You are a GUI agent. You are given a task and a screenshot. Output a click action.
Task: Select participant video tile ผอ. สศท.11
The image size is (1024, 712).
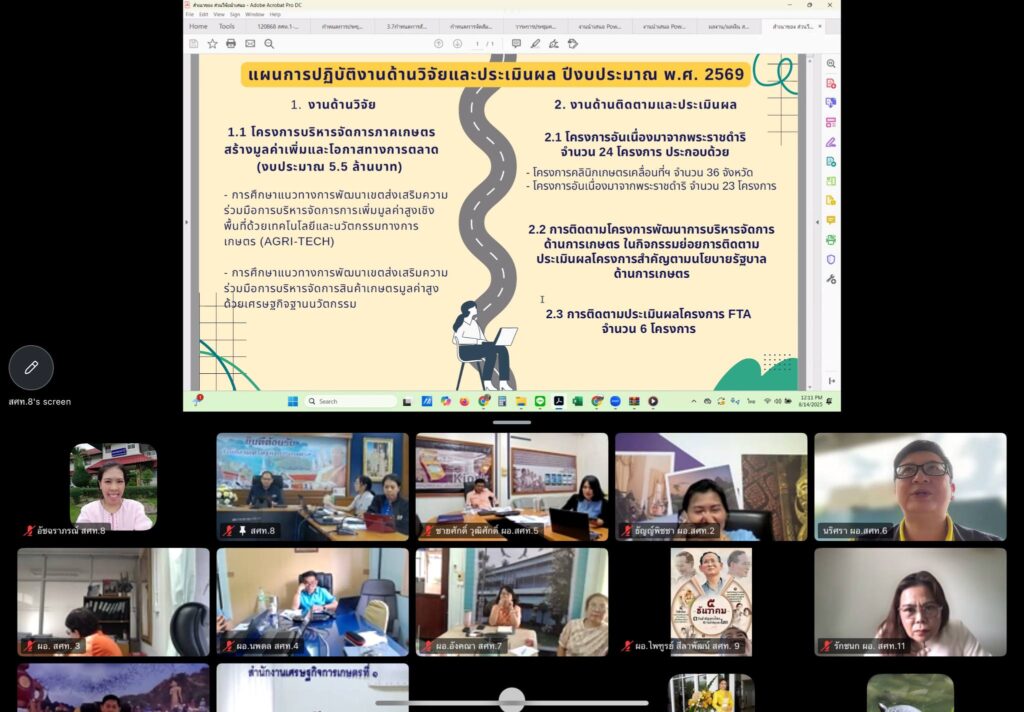910,602
